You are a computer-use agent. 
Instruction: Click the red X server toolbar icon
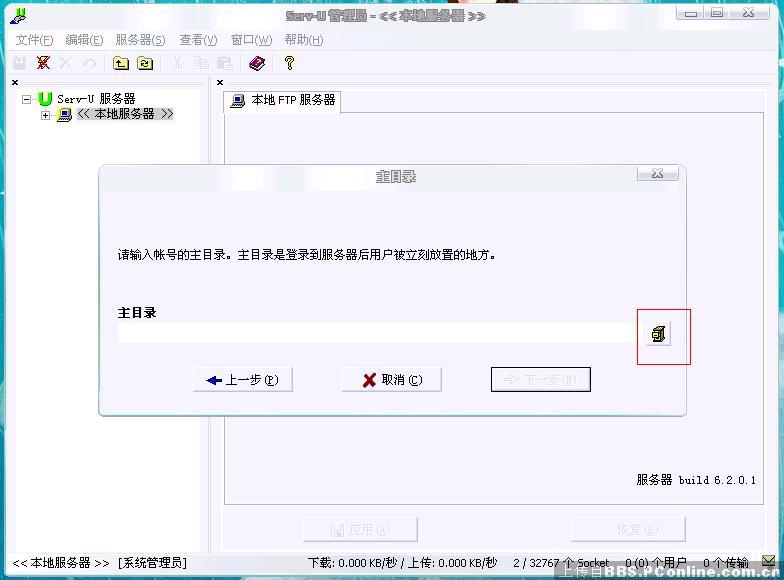pos(43,63)
